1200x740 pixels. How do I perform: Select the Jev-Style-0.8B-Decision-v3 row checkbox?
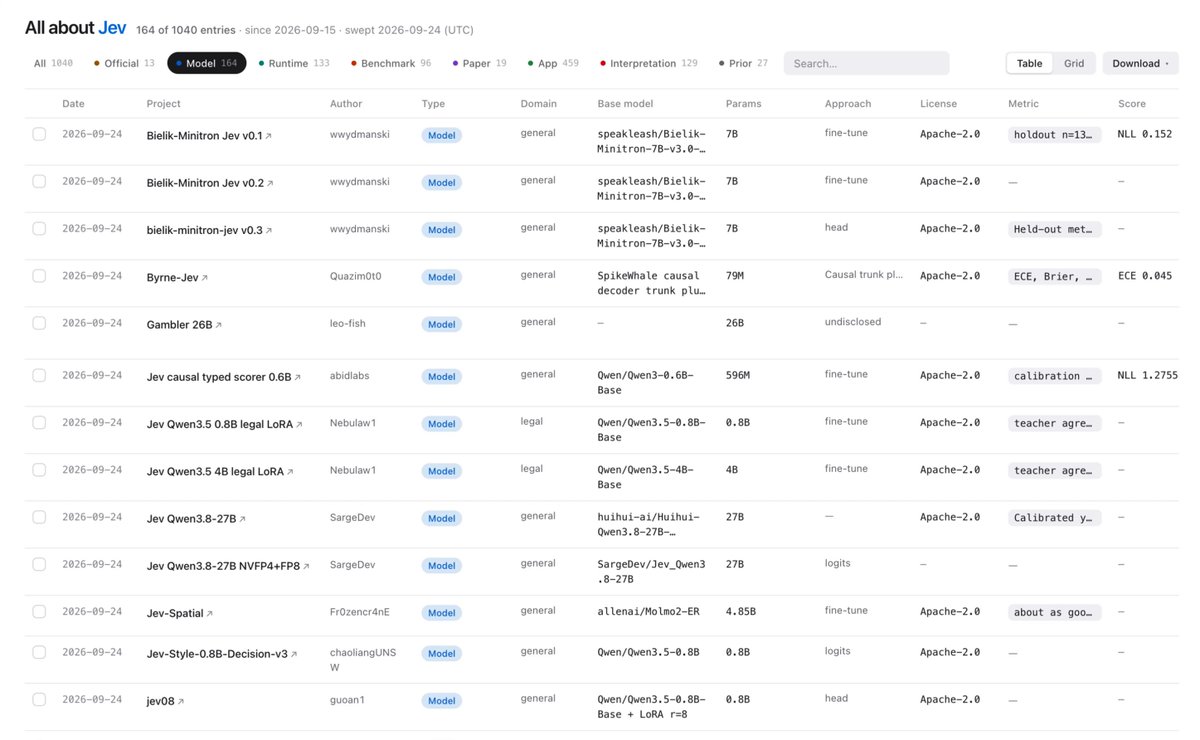pos(39,652)
